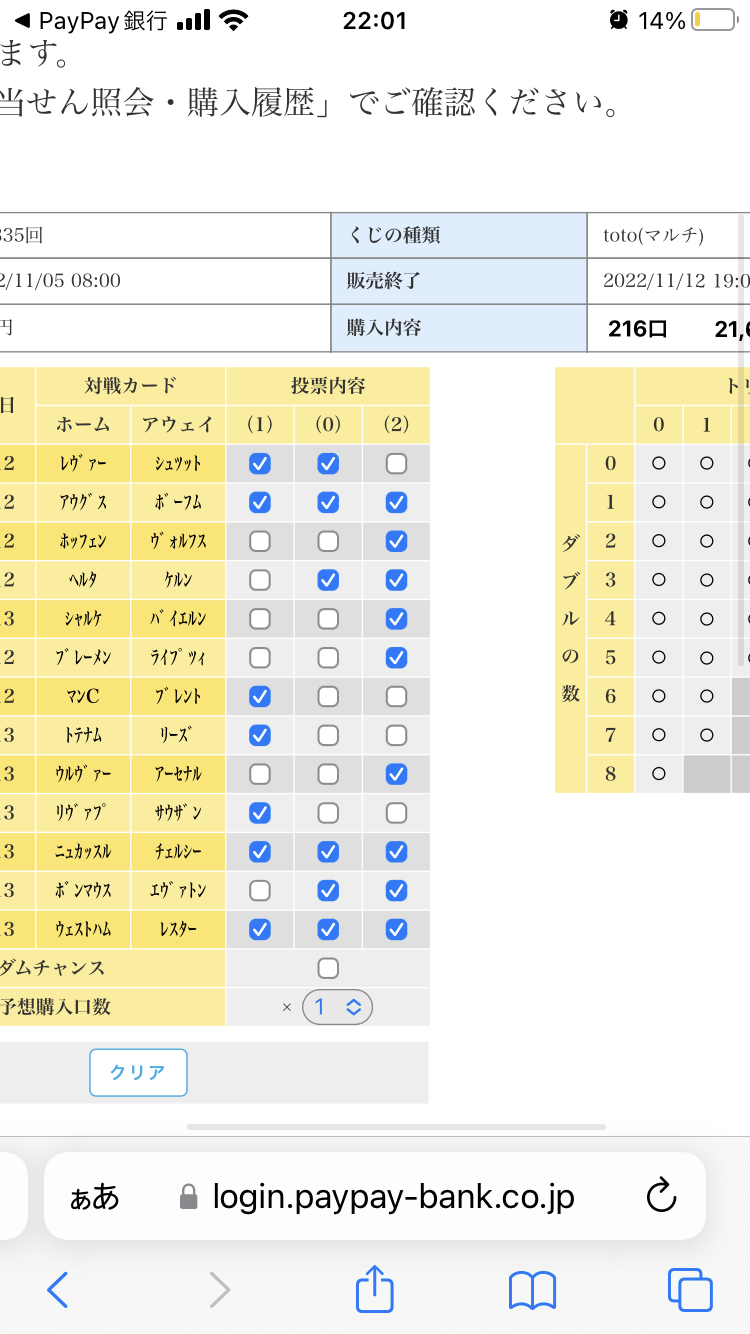Tap the Wi-Fi status icon
The image size is (750, 1334).
tap(233, 20)
